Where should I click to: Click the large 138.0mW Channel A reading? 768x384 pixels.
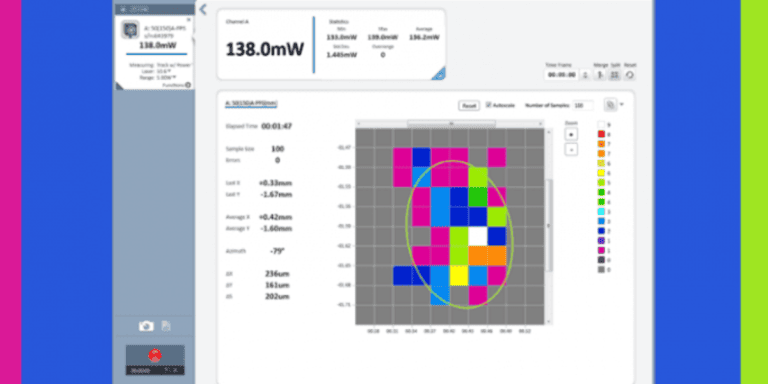(265, 49)
